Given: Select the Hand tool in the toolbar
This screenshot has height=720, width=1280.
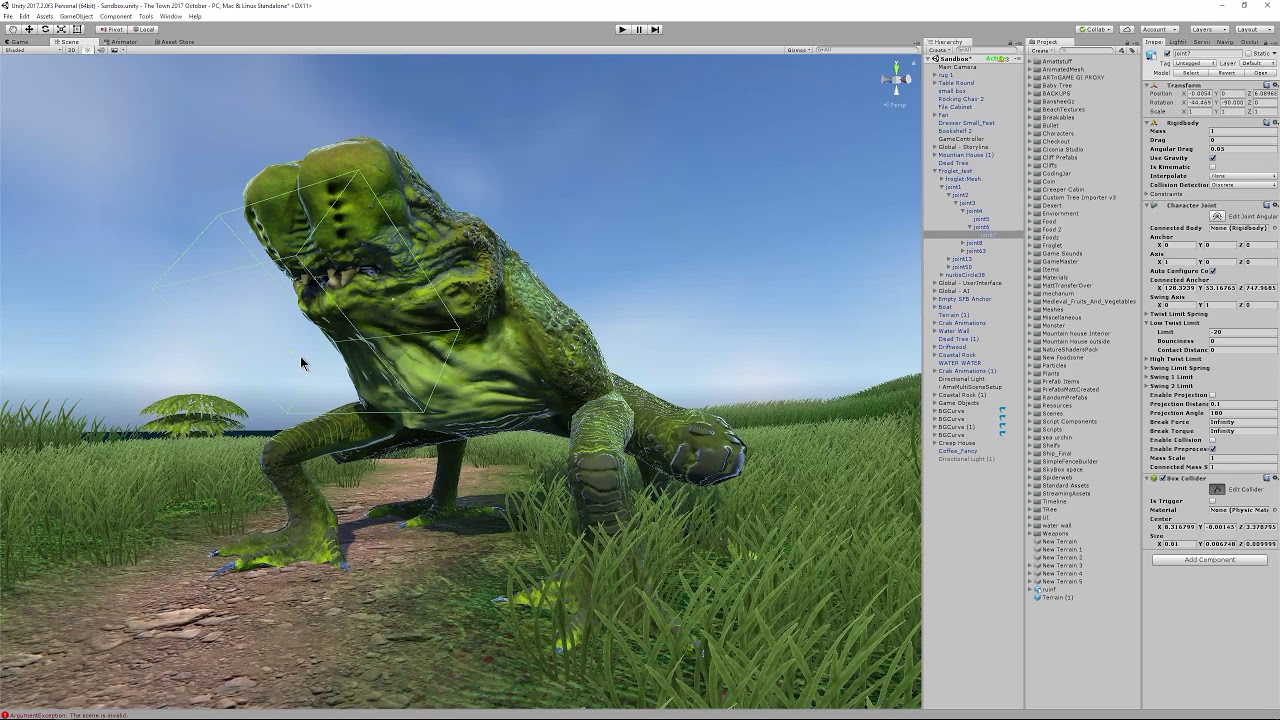Looking at the screenshot, I should [14, 29].
